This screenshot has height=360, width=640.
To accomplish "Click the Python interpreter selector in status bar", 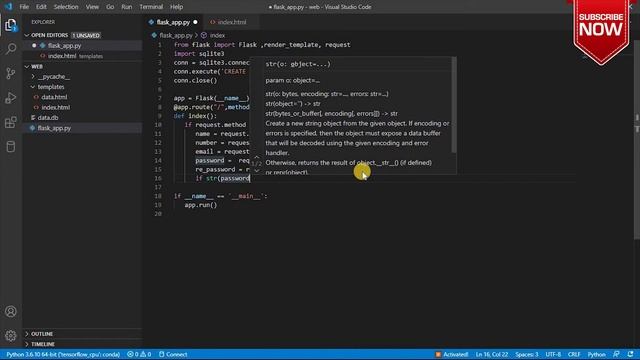I will (63, 354).
